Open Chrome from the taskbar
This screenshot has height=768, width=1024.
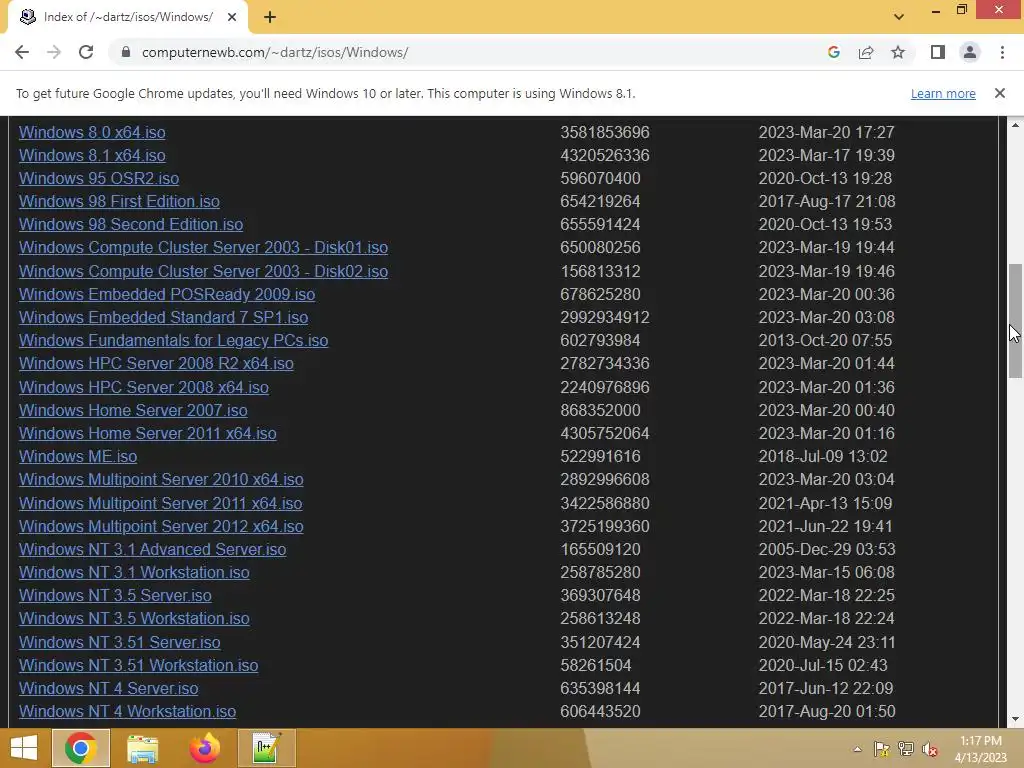click(x=81, y=748)
